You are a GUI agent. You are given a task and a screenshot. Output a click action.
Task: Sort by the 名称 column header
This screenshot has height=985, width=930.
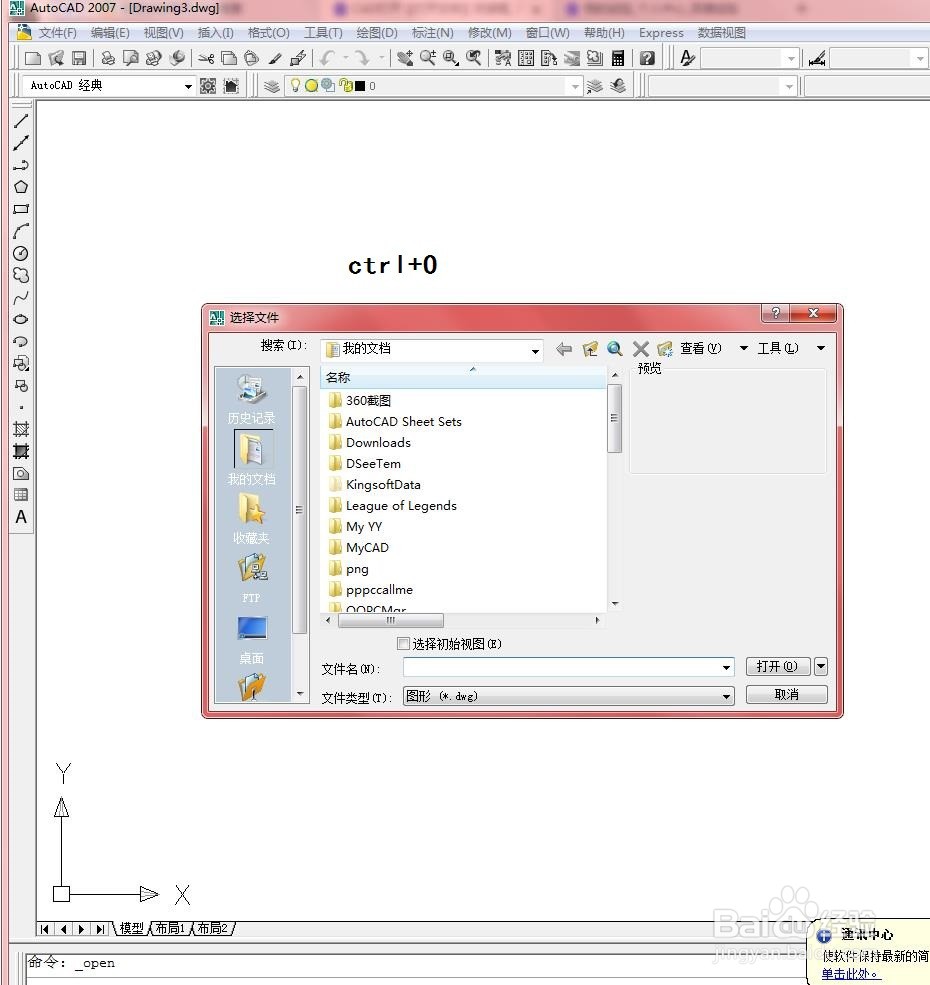(463, 378)
